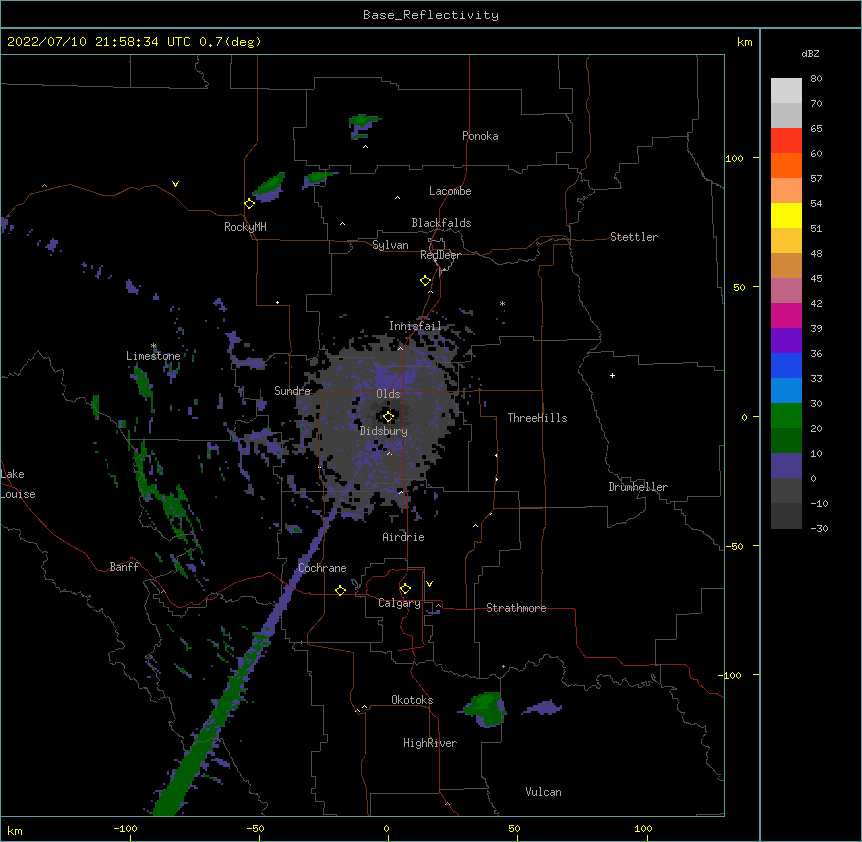Click the Innisfail label
Image resolution: width=862 pixels, height=842 pixels.
point(415,326)
